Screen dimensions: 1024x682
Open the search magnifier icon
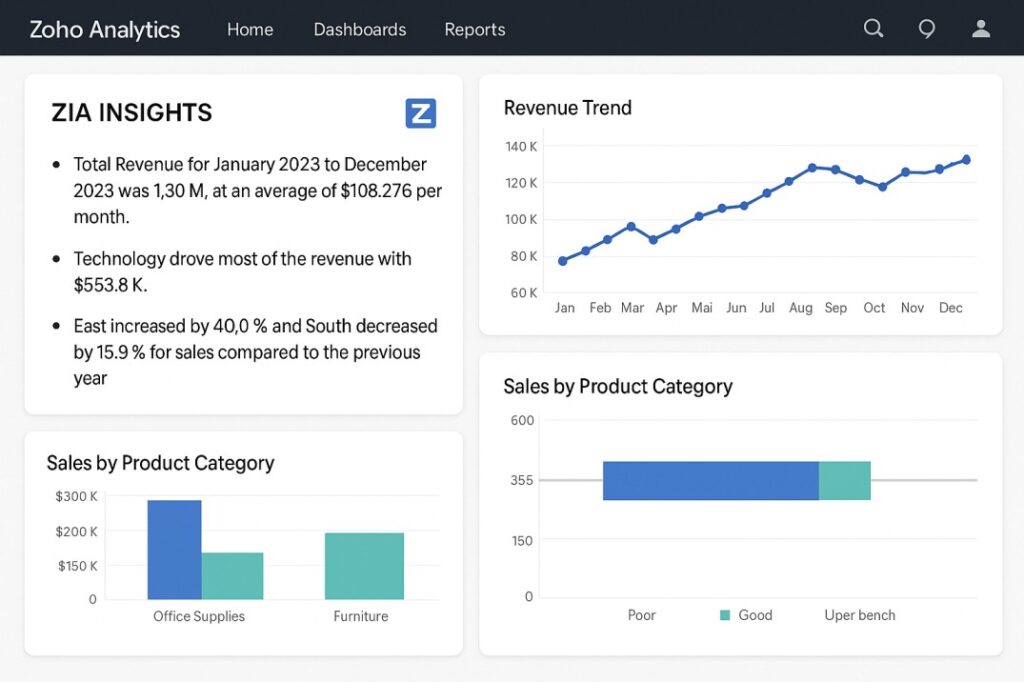(x=873, y=28)
